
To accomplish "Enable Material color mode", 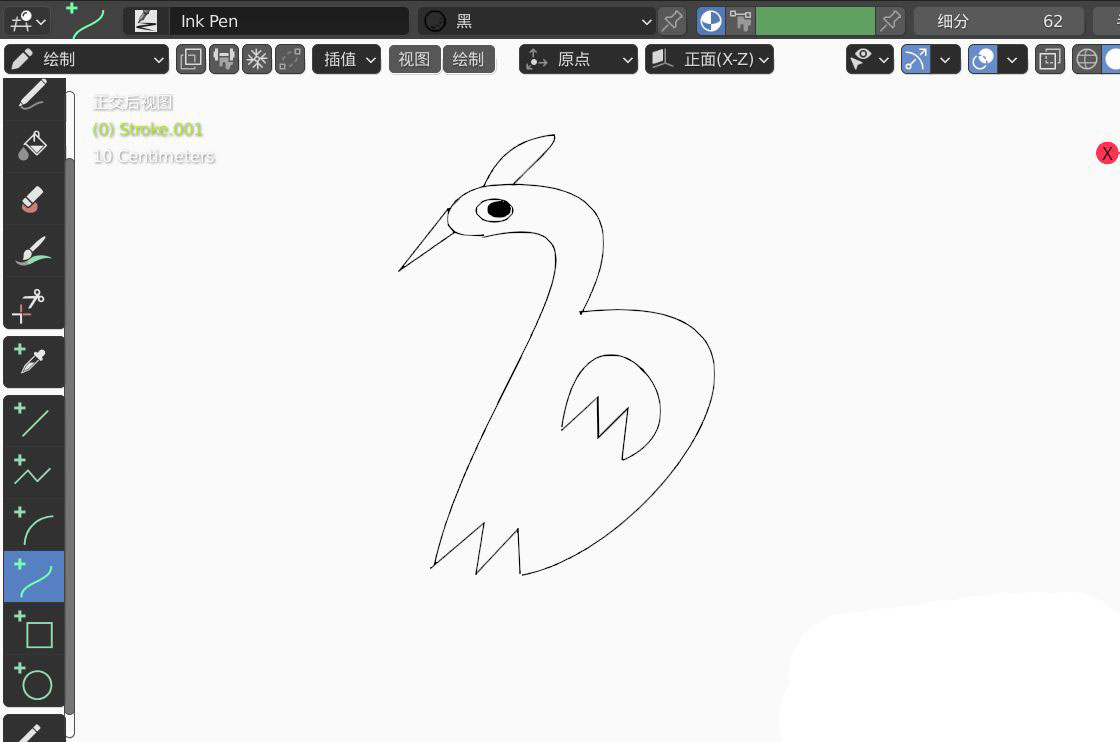I will [x=710, y=21].
